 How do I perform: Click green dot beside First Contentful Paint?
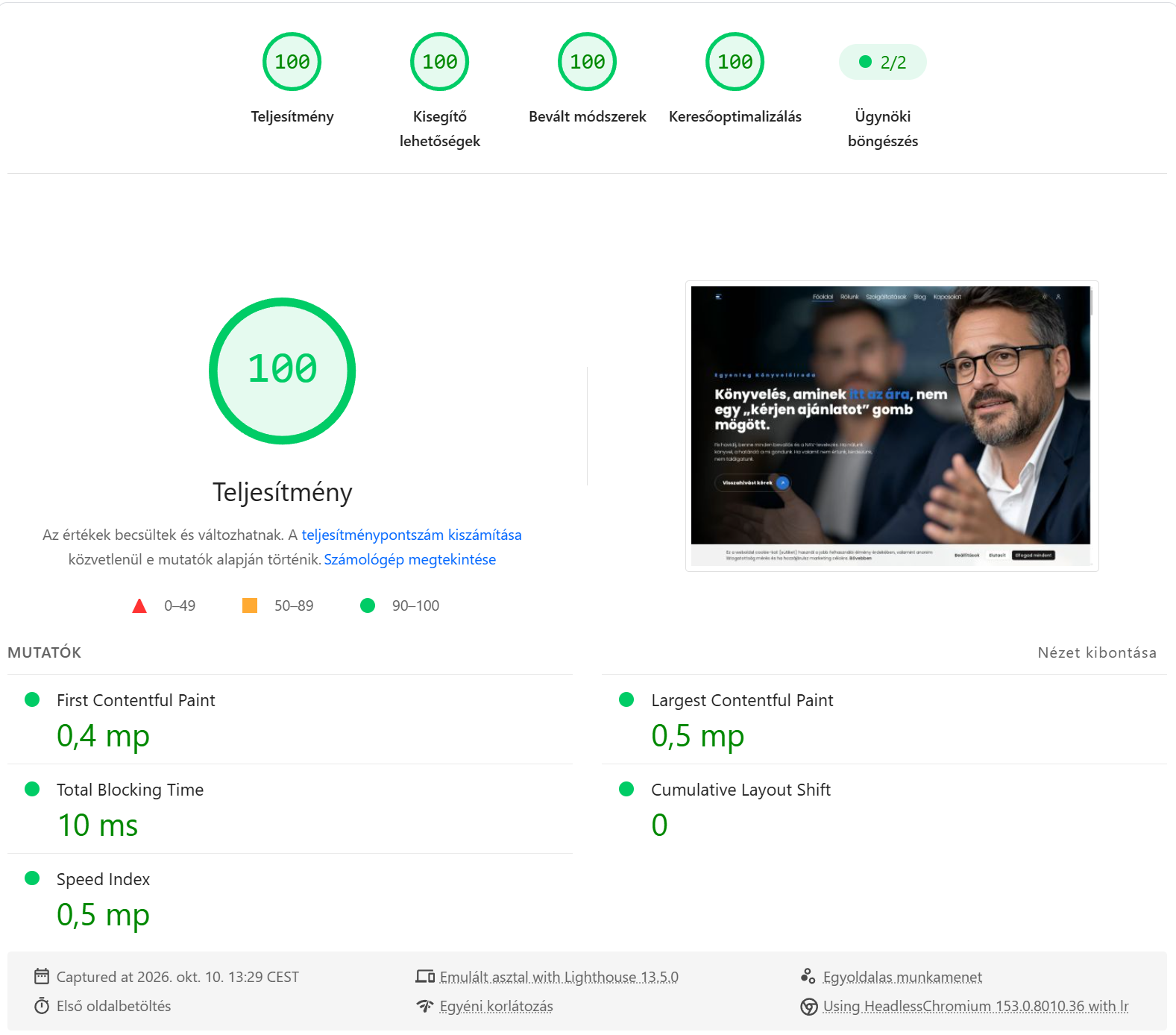32,699
